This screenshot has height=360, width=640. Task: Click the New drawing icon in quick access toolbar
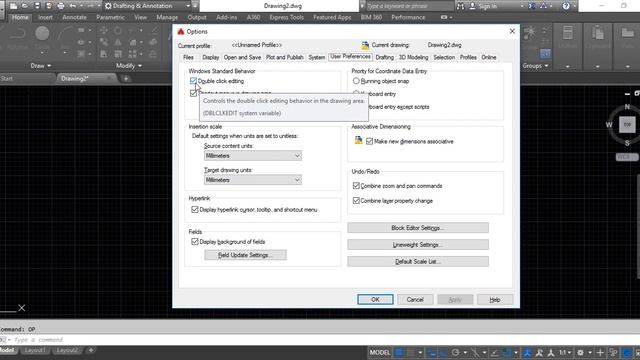pyautogui.click(x=13, y=6)
